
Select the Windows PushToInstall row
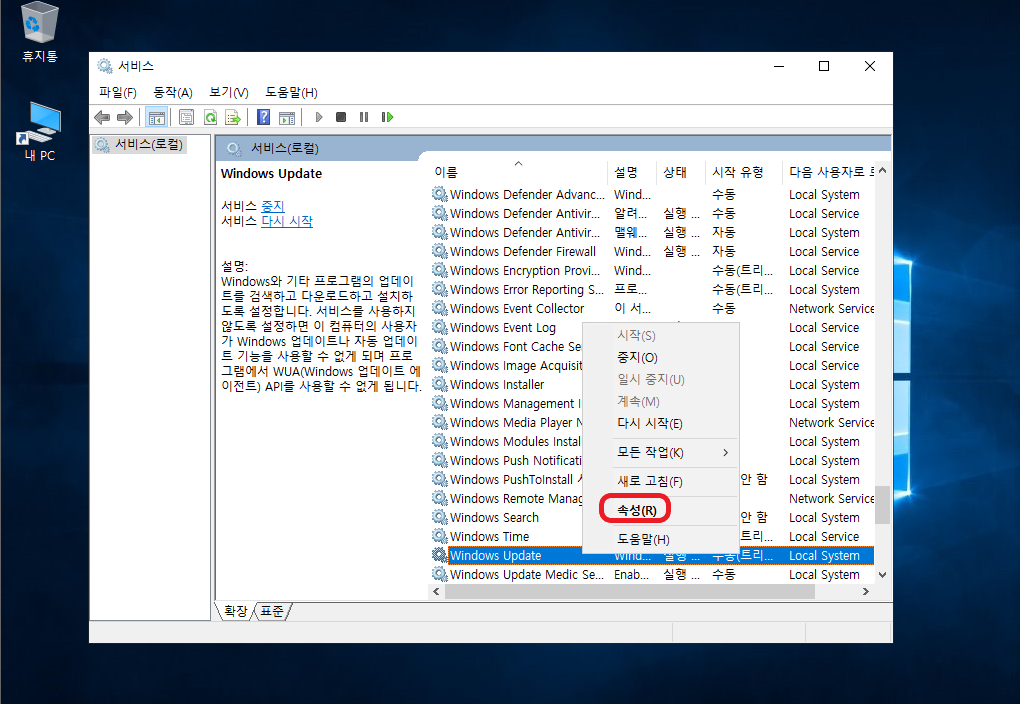[x=506, y=480]
